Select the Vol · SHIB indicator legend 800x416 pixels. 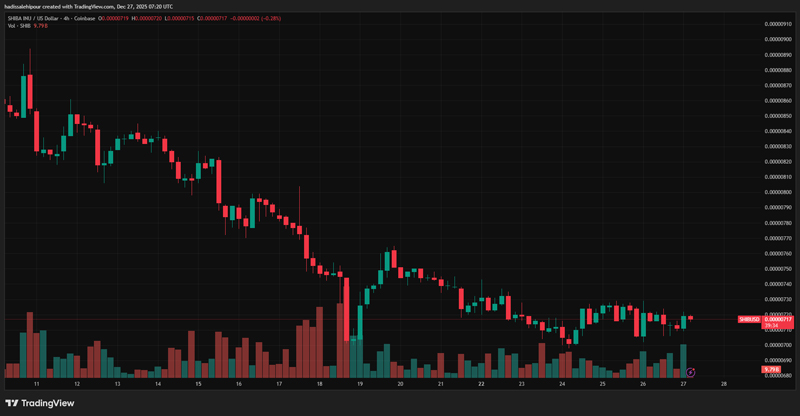(19, 26)
